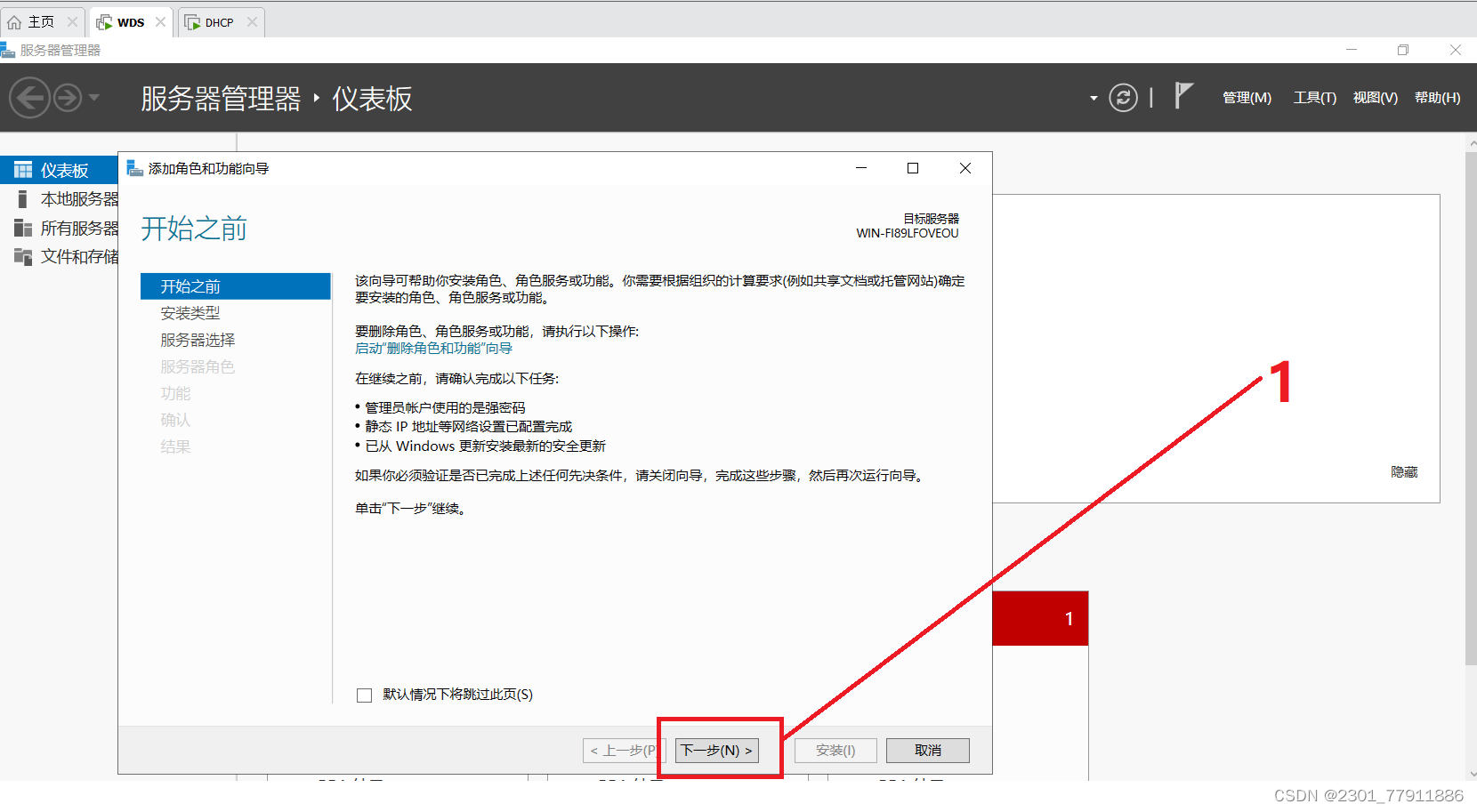Image resolution: width=1477 pixels, height=812 pixels.
Task: Open the 管理(M) menu
Action: click(1247, 98)
